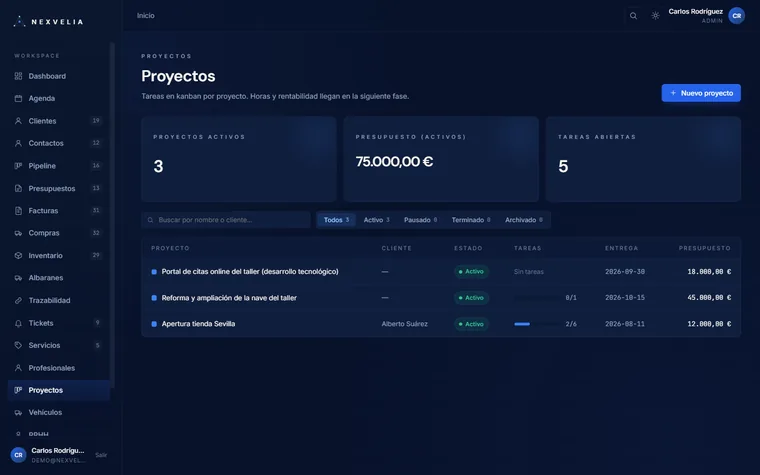Open Dashboard in the sidebar

click(x=59, y=76)
